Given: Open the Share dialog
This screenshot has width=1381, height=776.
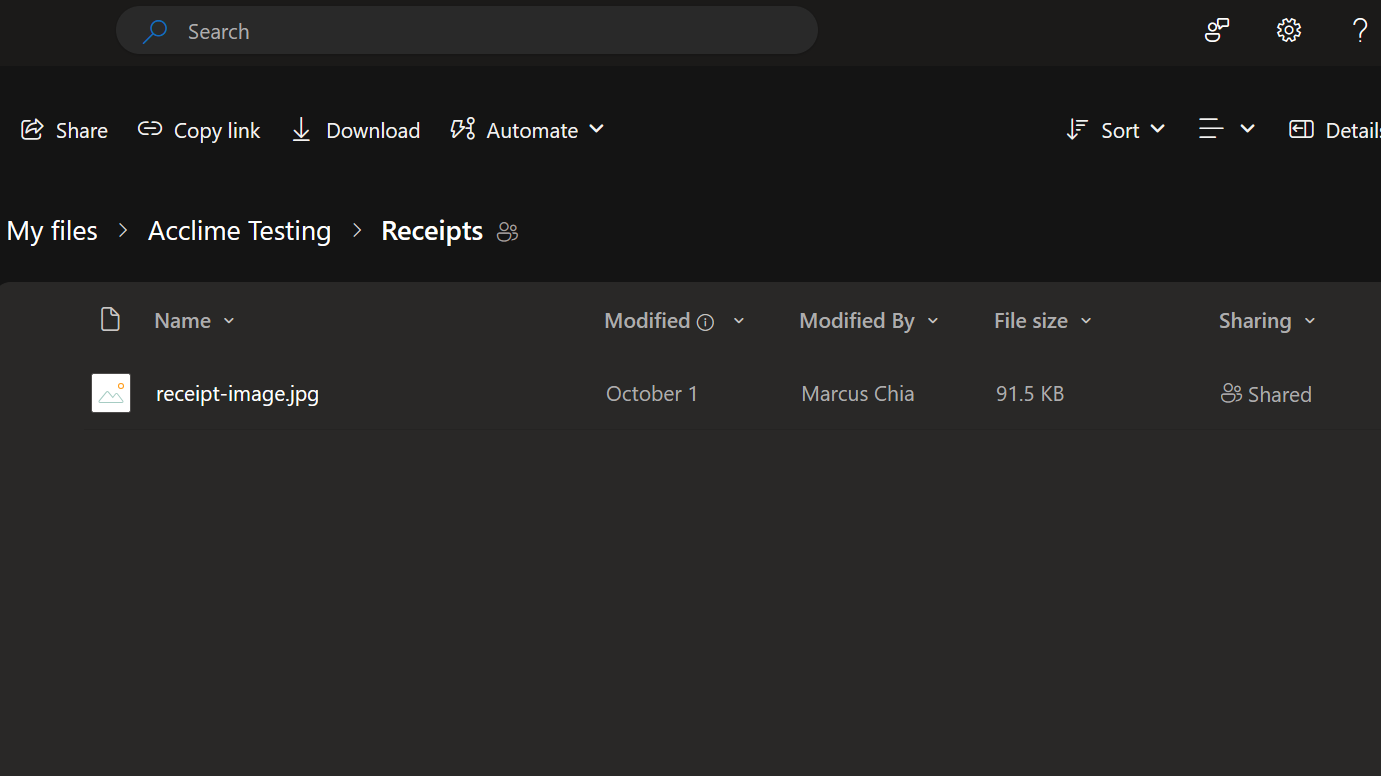Looking at the screenshot, I should (63, 130).
